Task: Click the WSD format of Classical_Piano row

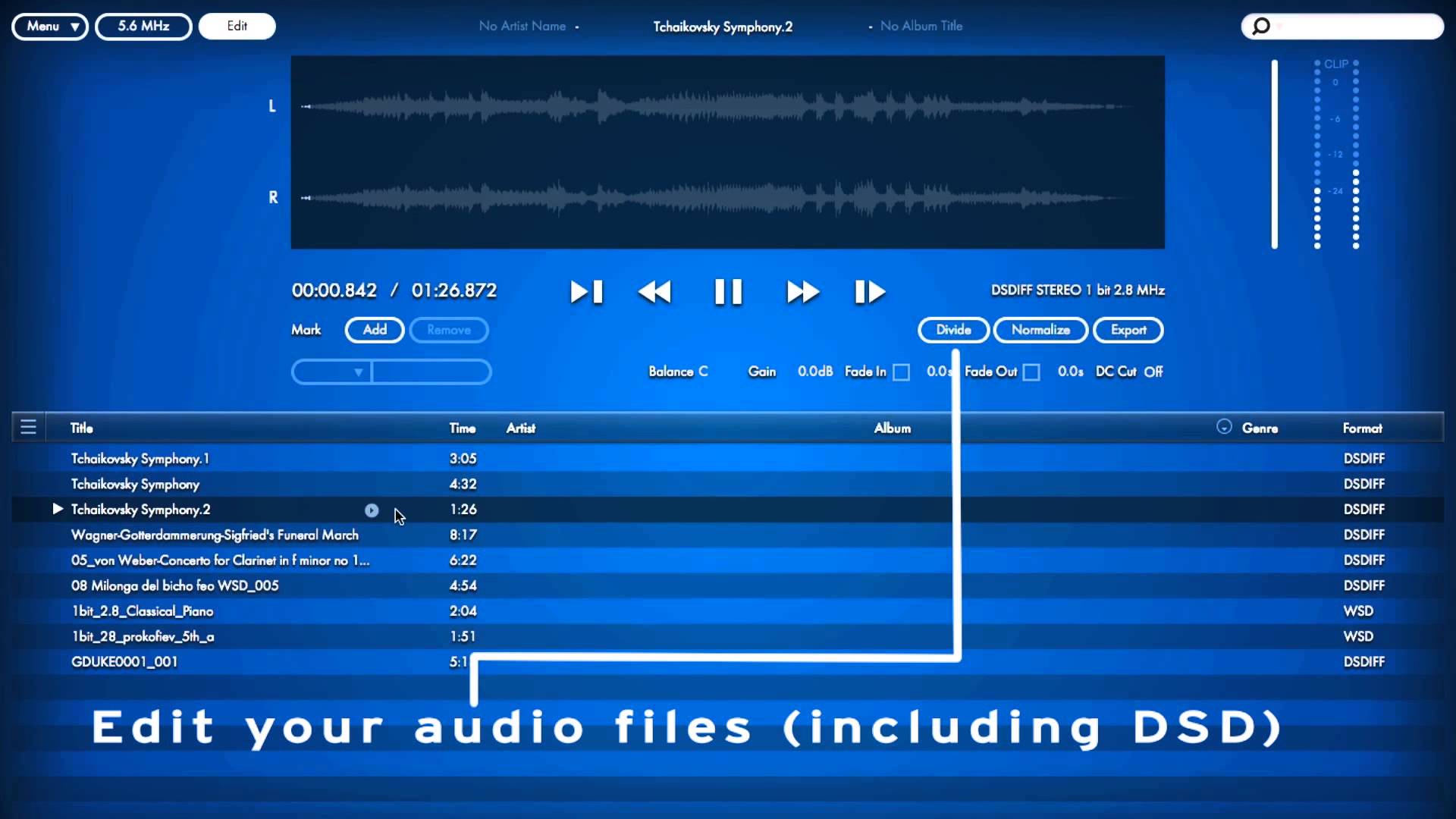Action: (1358, 611)
